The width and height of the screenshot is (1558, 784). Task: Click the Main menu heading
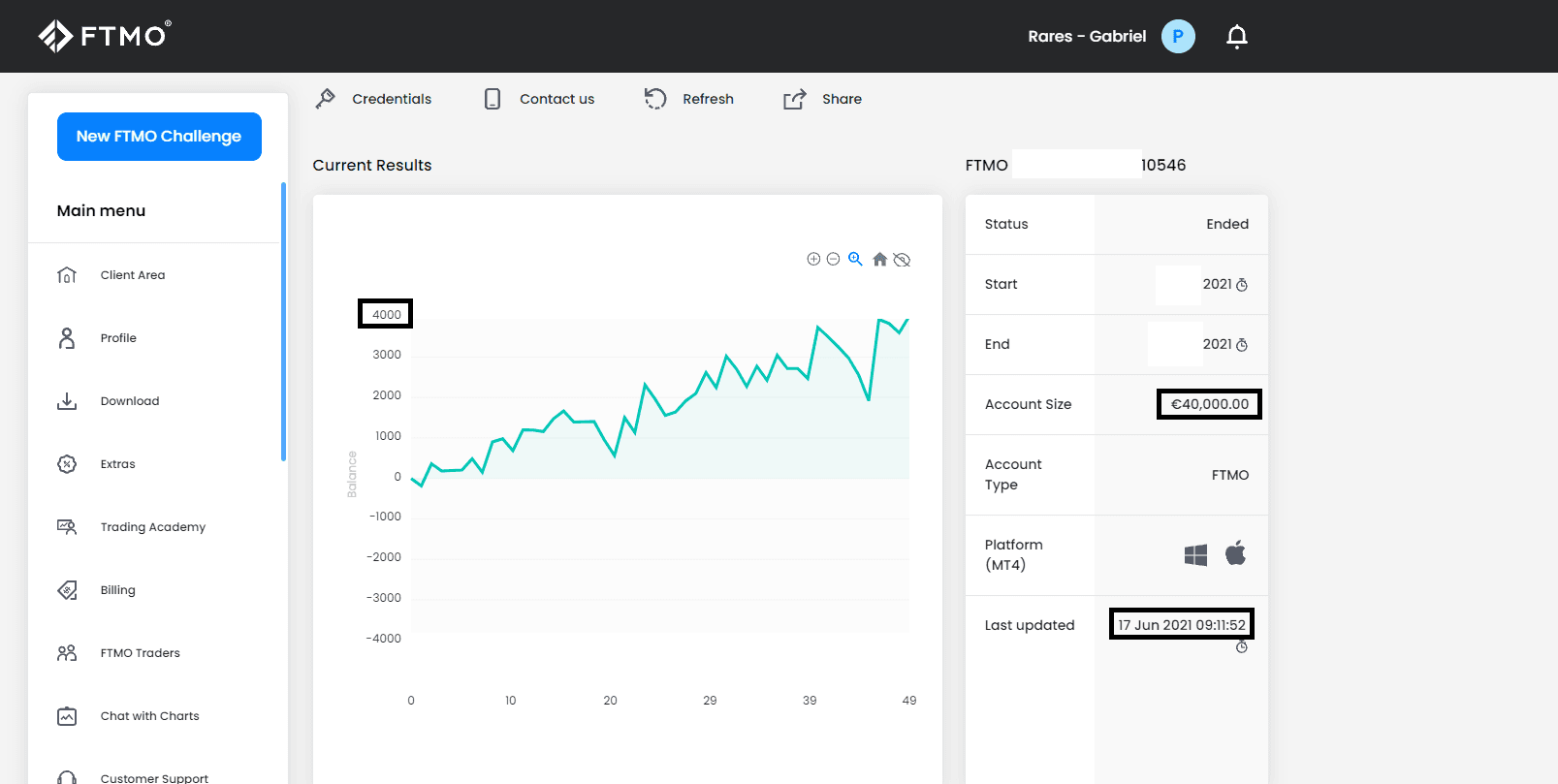(101, 210)
